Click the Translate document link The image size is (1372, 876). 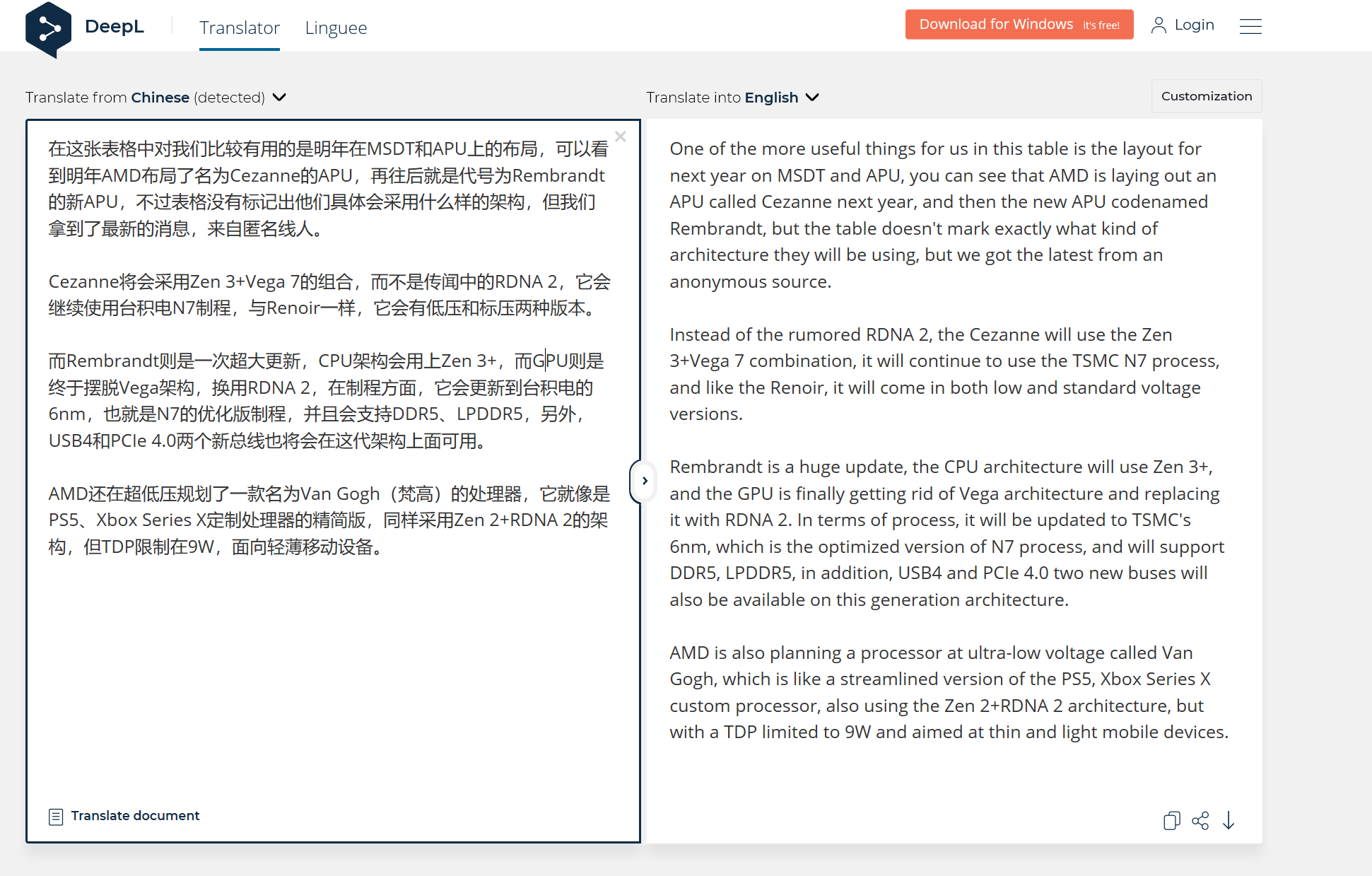(135, 816)
